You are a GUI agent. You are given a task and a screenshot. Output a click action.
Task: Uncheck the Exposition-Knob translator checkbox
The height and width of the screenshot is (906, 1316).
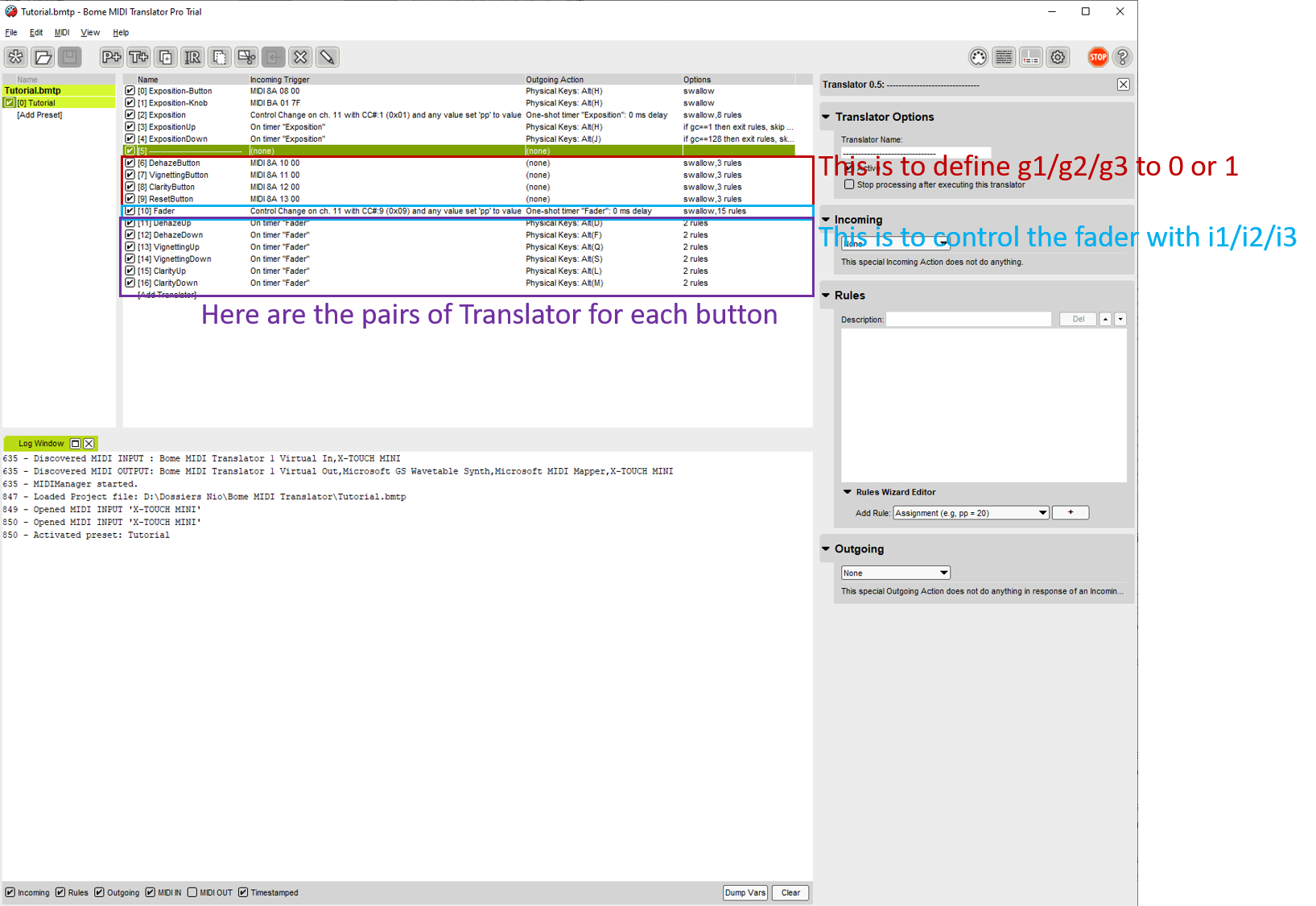[x=130, y=103]
